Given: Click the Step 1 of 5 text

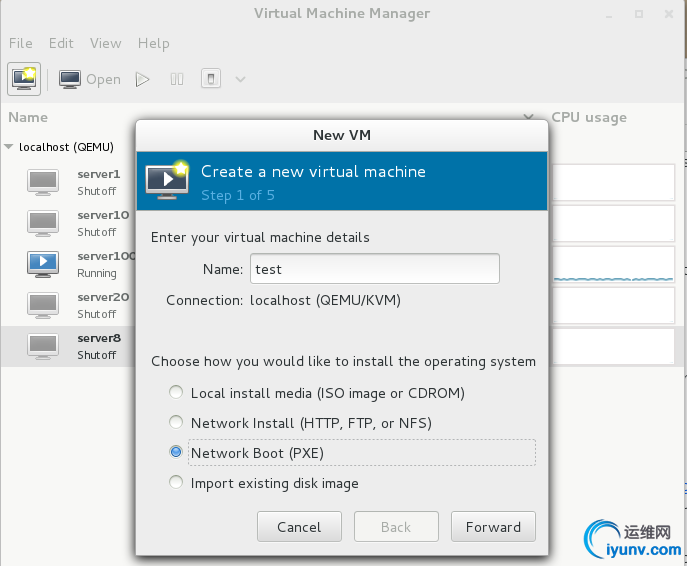Looking at the screenshot, I should [238, 195].
